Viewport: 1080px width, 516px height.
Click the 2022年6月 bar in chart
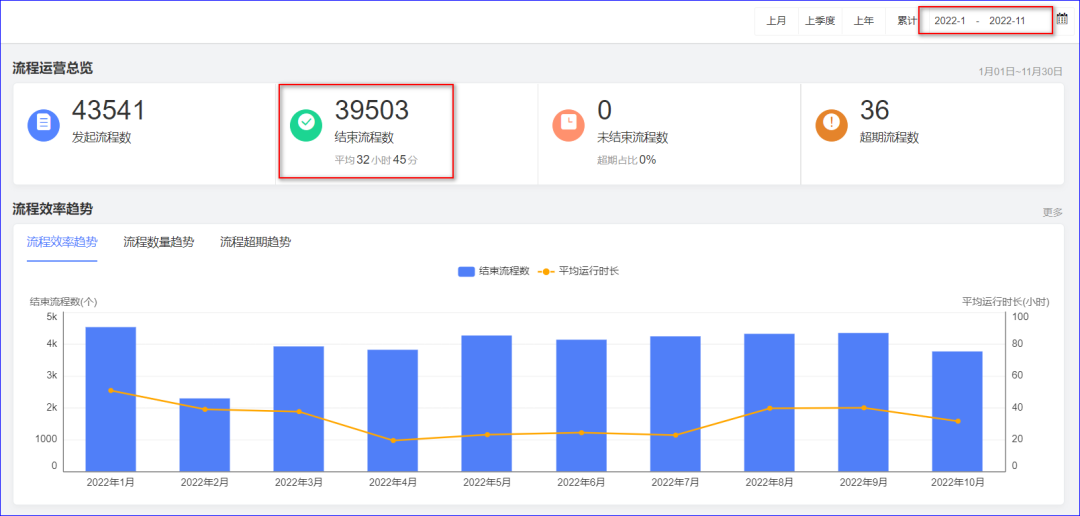581,406
